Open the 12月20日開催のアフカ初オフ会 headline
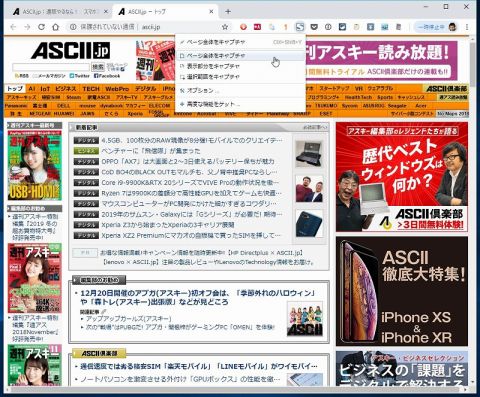480x397 pixels. click(x=197, y=297)
